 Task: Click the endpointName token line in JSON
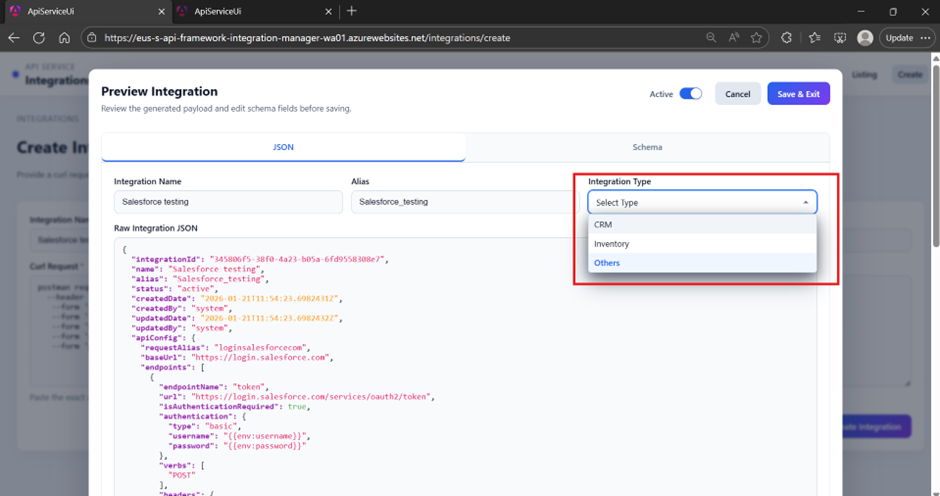pos(216,387)
